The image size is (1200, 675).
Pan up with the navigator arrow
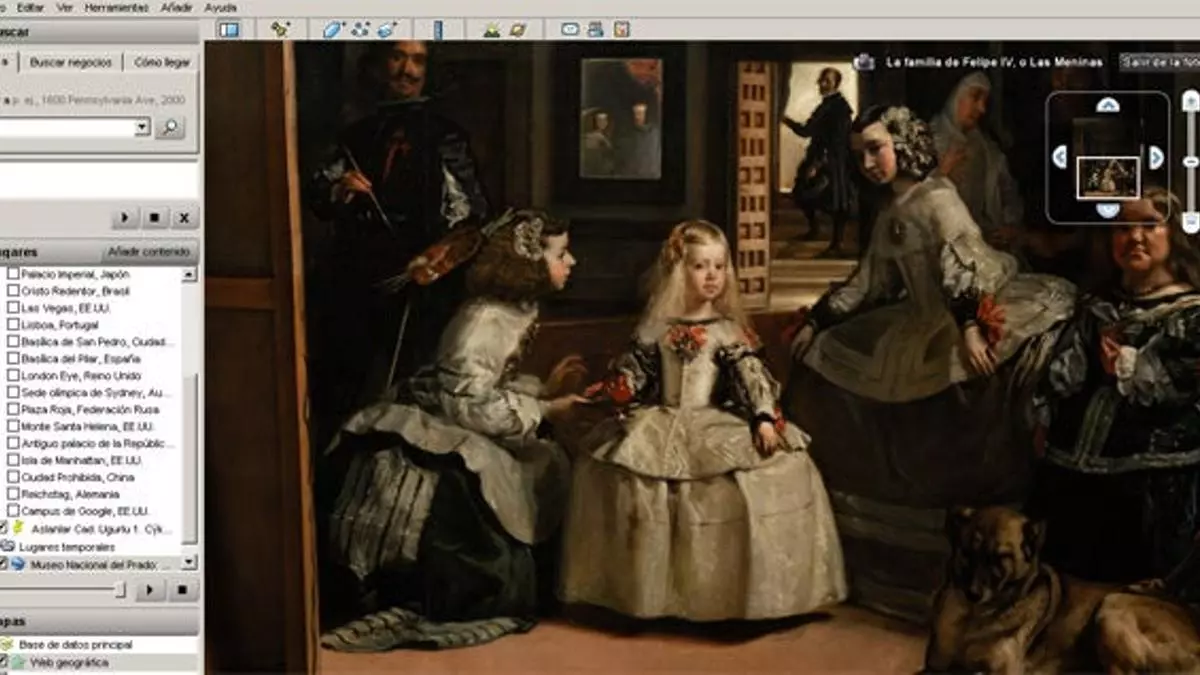coord(1107,105)
